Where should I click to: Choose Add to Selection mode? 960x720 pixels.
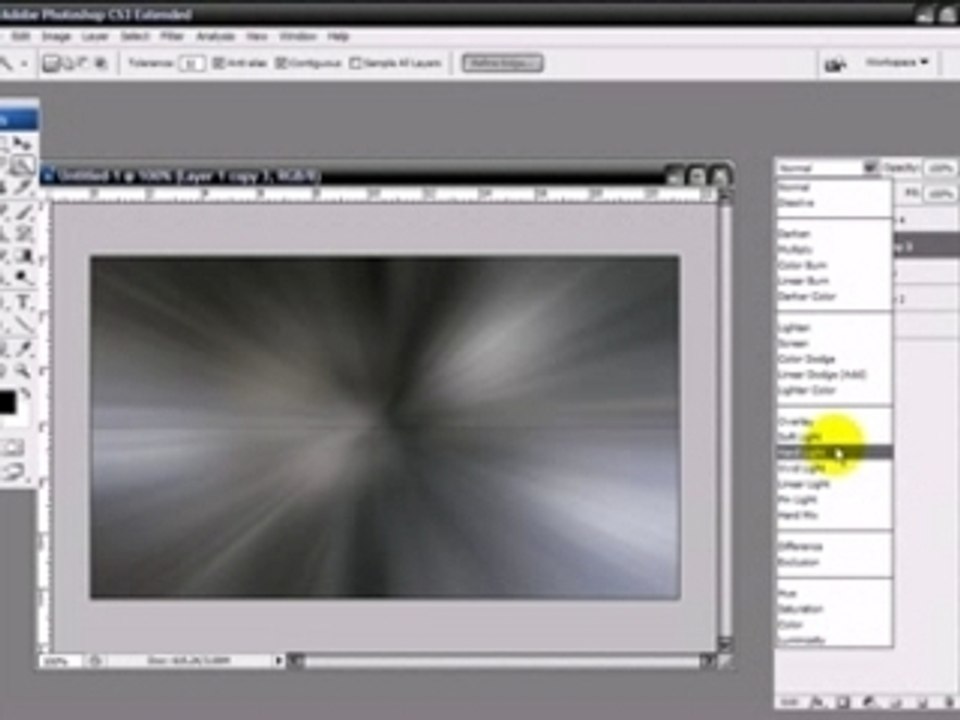68,63
